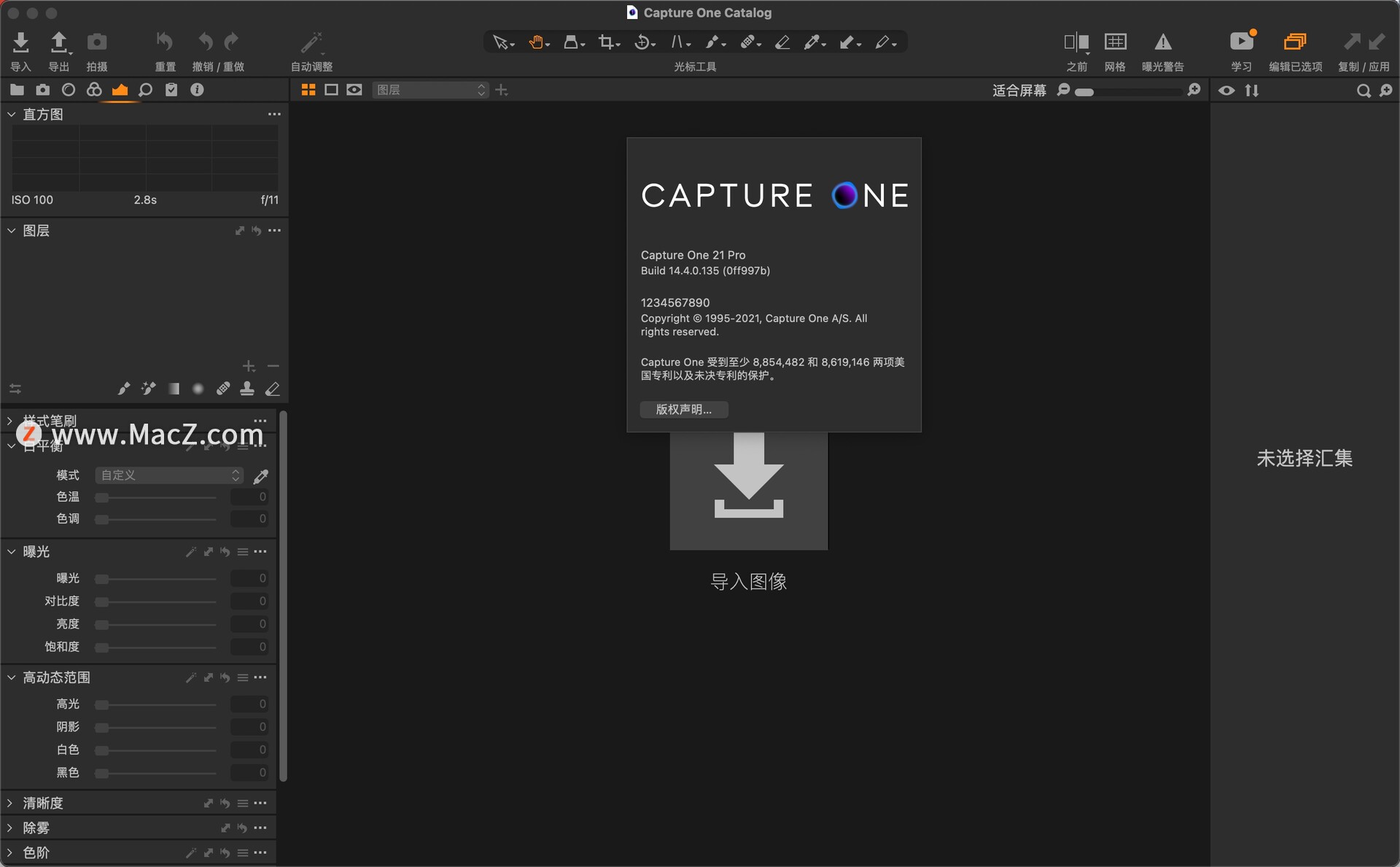Open the camera capture tool tab

43,90
